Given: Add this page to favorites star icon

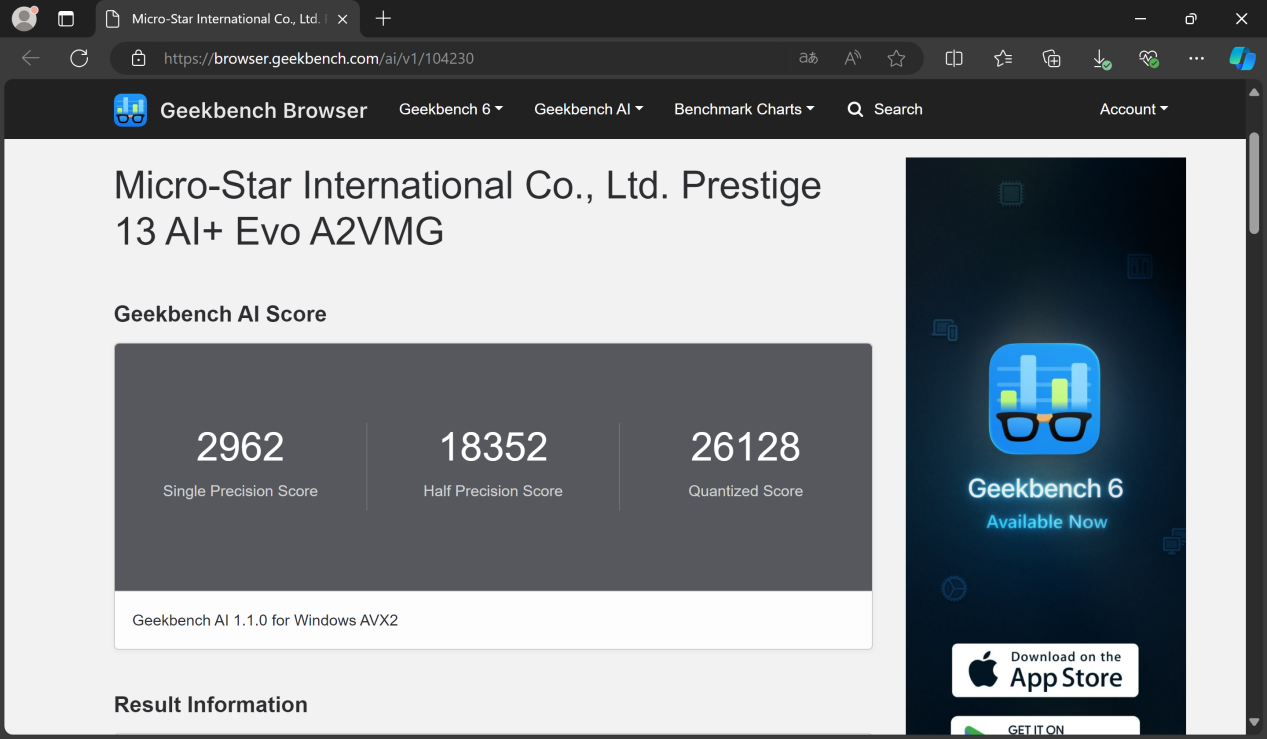Looking at the screenshot, I should click(896, 59).
